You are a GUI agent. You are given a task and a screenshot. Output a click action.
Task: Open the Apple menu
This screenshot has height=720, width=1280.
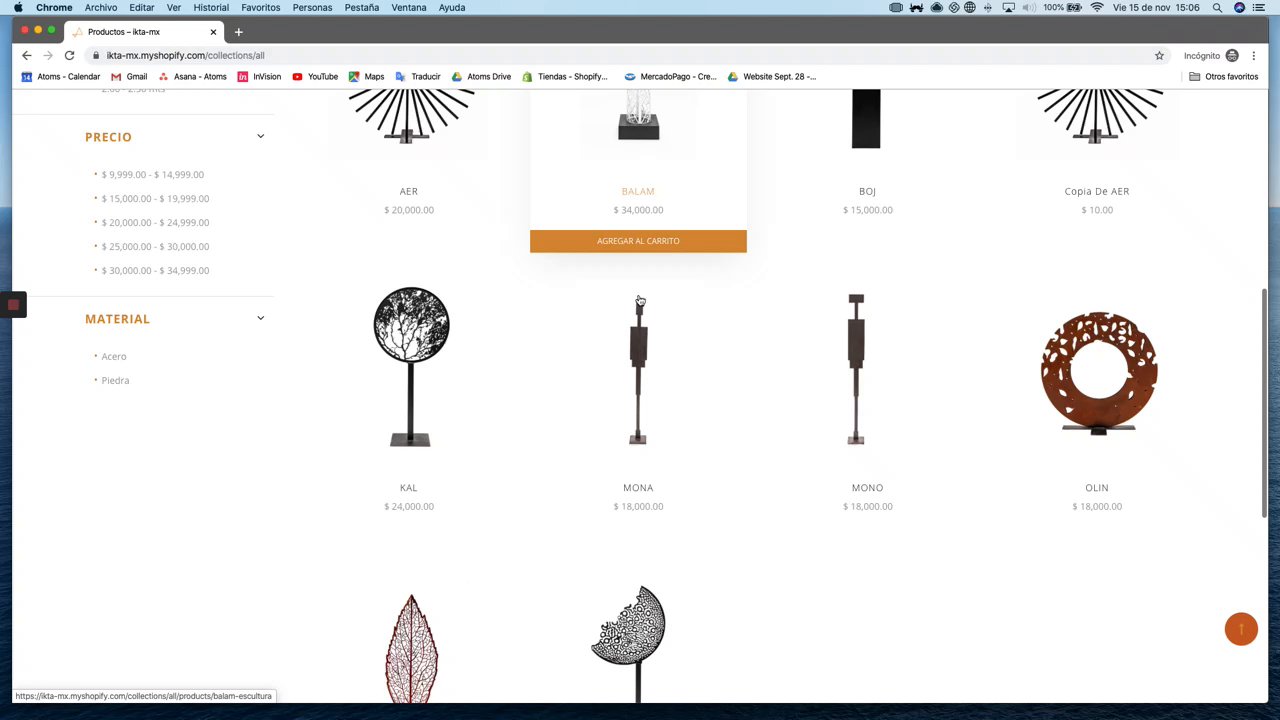coord(18,7)
